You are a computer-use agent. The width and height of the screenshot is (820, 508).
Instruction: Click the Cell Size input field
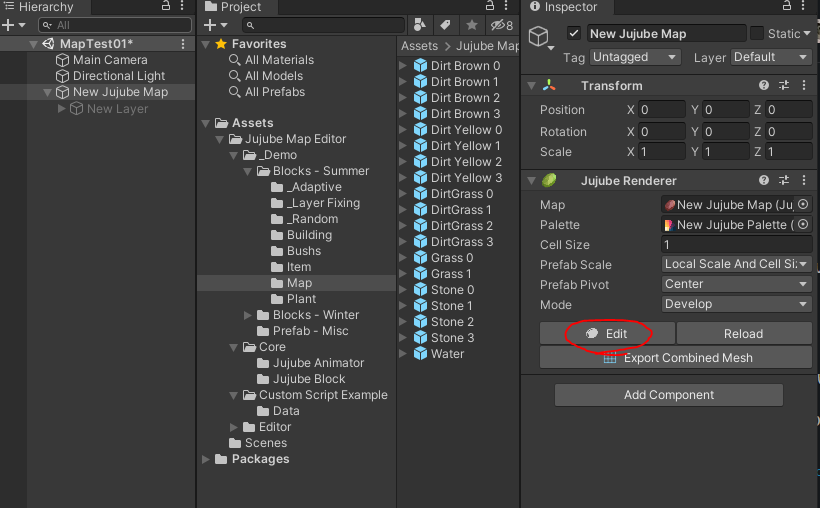(736, 245)
